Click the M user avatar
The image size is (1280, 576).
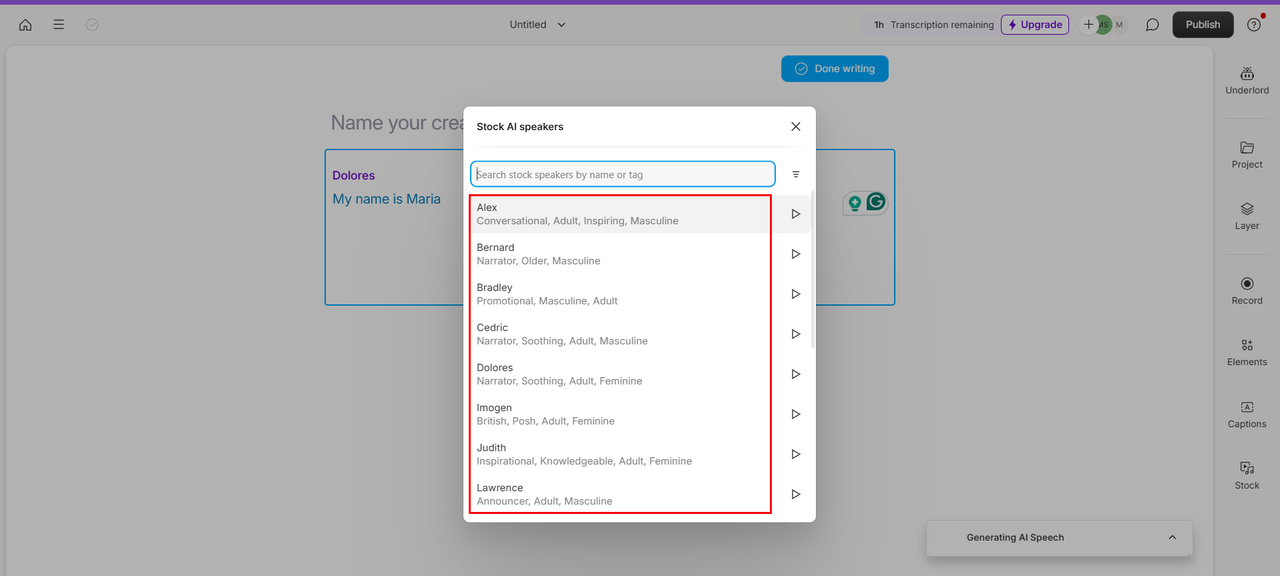[1119, 25]
